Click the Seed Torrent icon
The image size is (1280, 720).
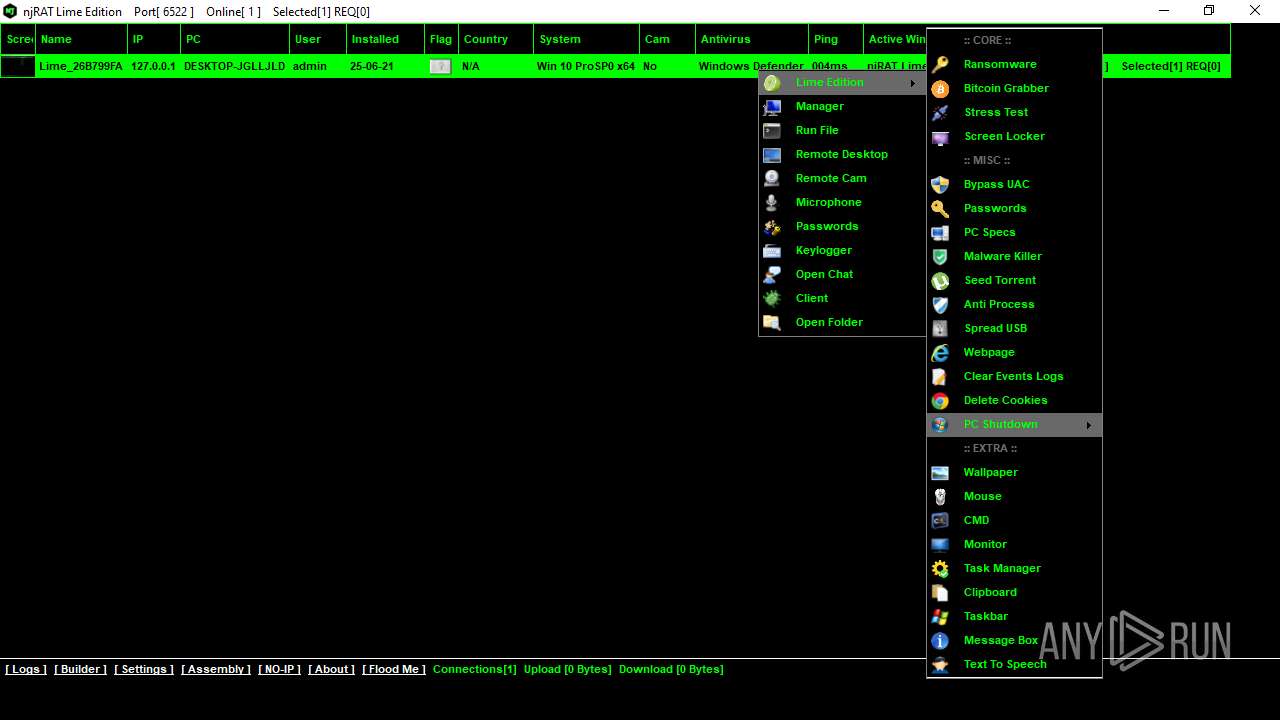pyautogui.click(x=940, y=280)
